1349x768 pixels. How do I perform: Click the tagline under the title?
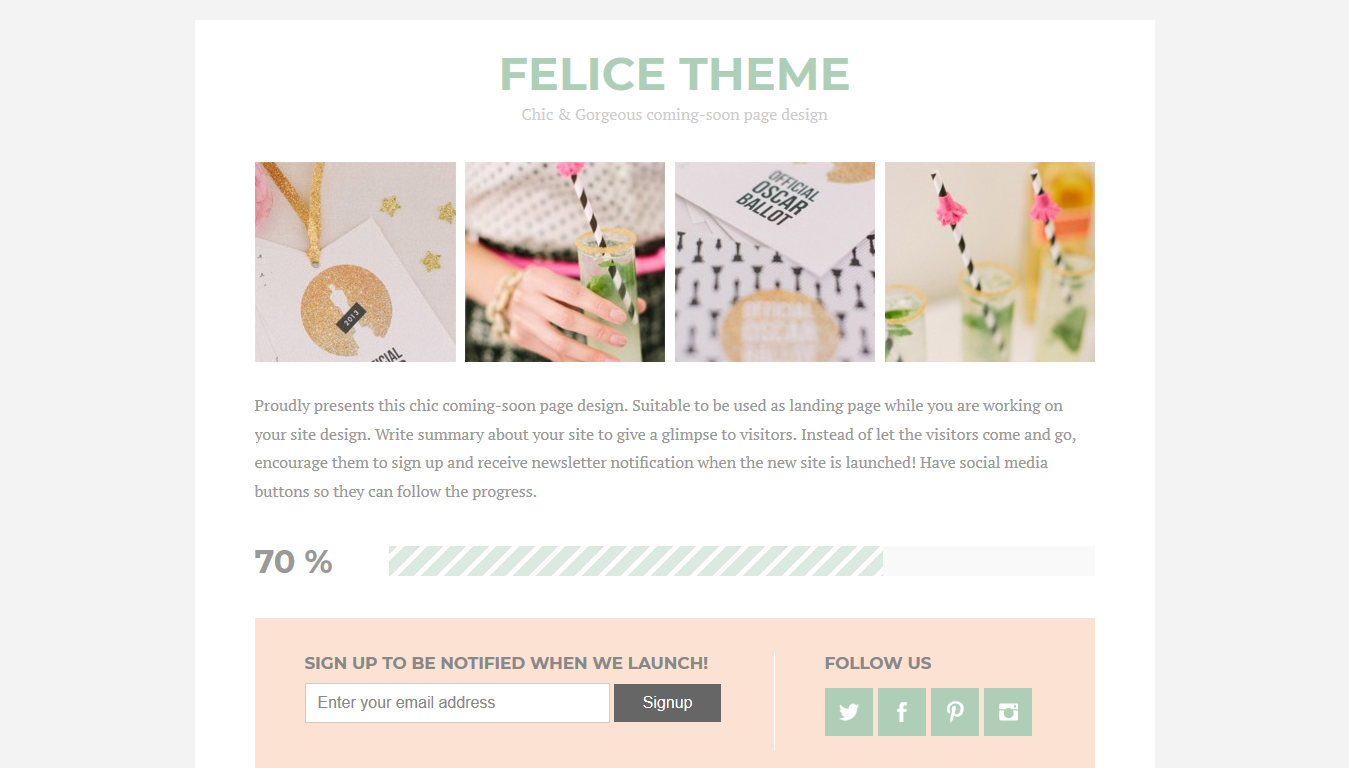pyautogui.click(x=675, y=115)
